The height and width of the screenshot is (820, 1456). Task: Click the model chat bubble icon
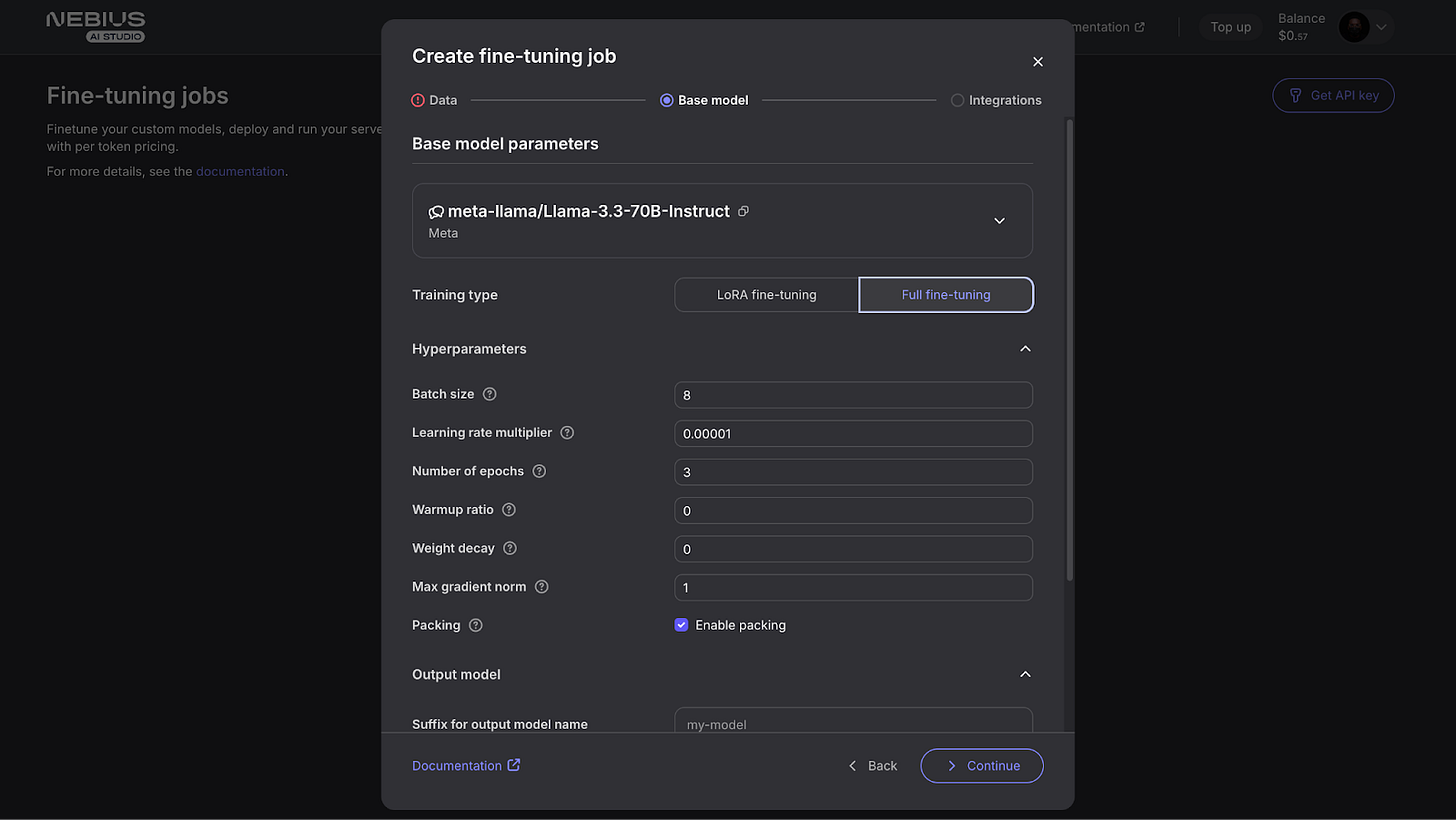(x=436, y=212)
